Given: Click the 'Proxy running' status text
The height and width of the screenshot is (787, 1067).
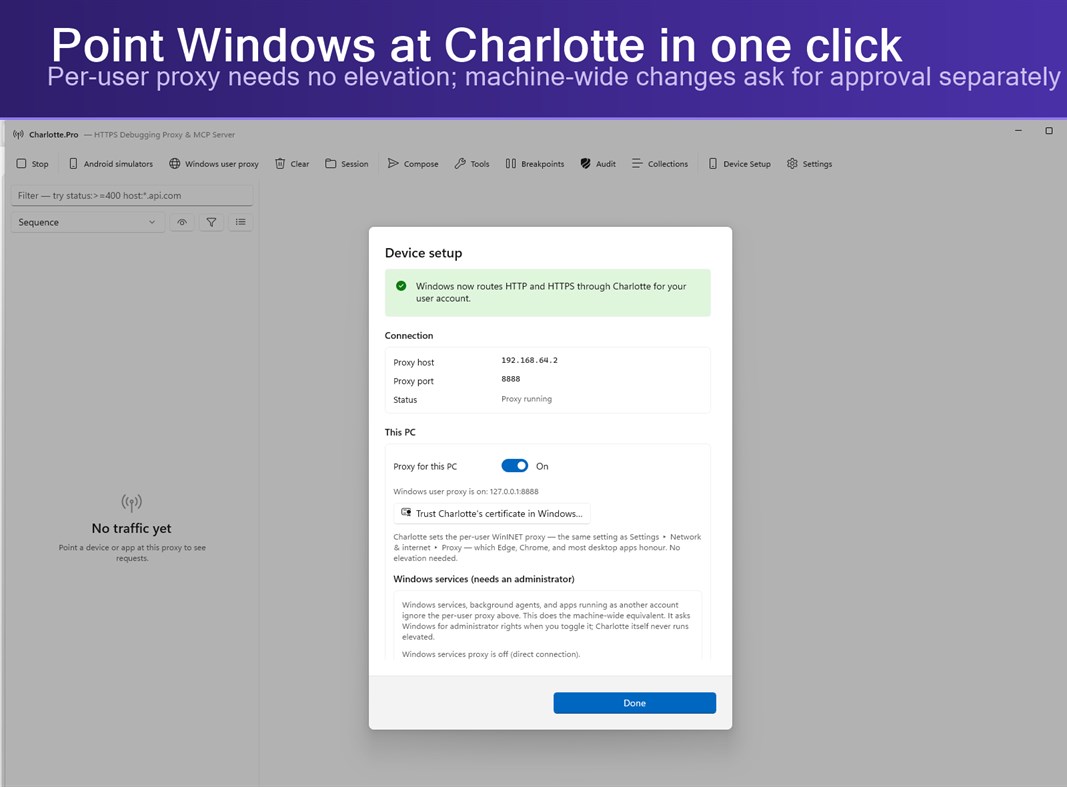Looking at the screenshot, I should (x=527, y=399).
